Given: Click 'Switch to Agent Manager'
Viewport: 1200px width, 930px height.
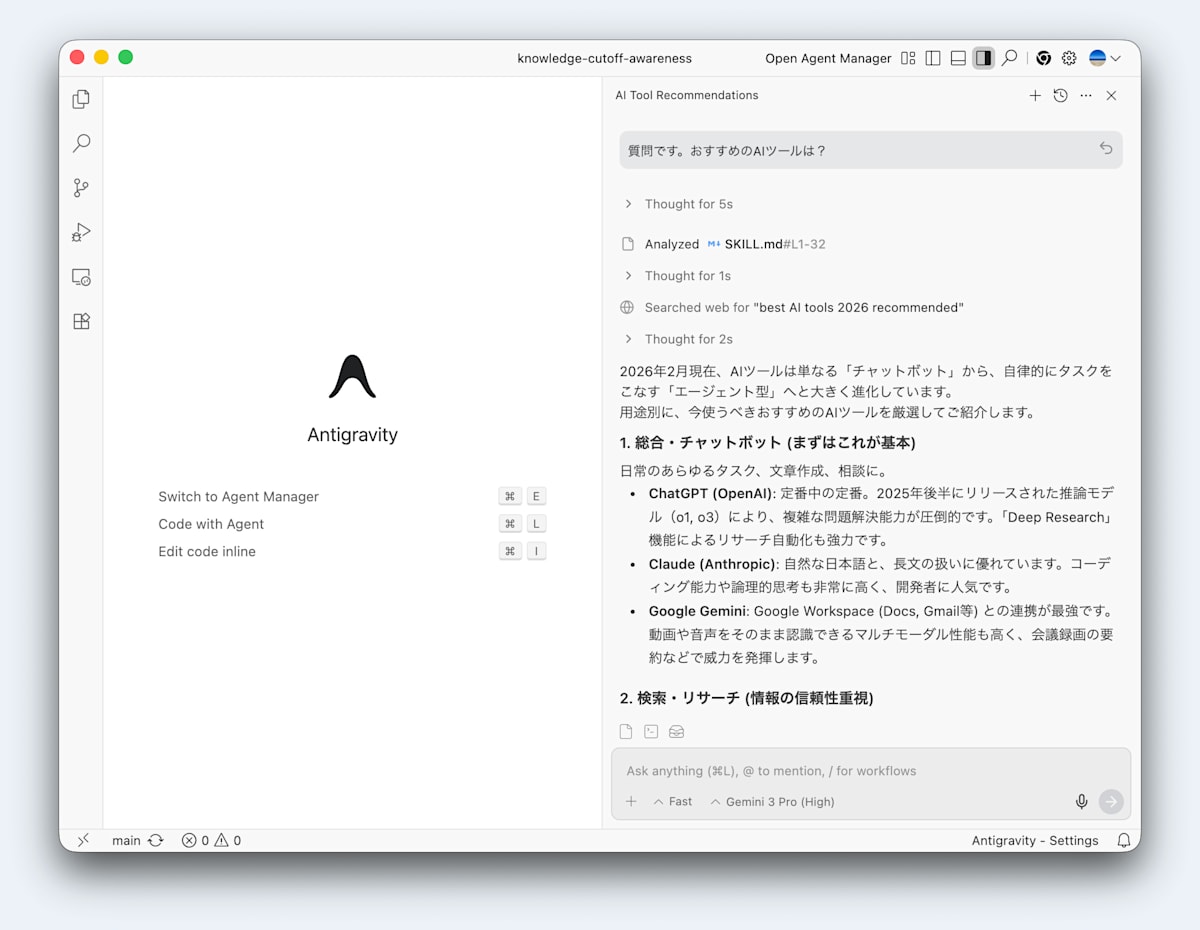Looking at the screenshot, I should click(239, 496).
